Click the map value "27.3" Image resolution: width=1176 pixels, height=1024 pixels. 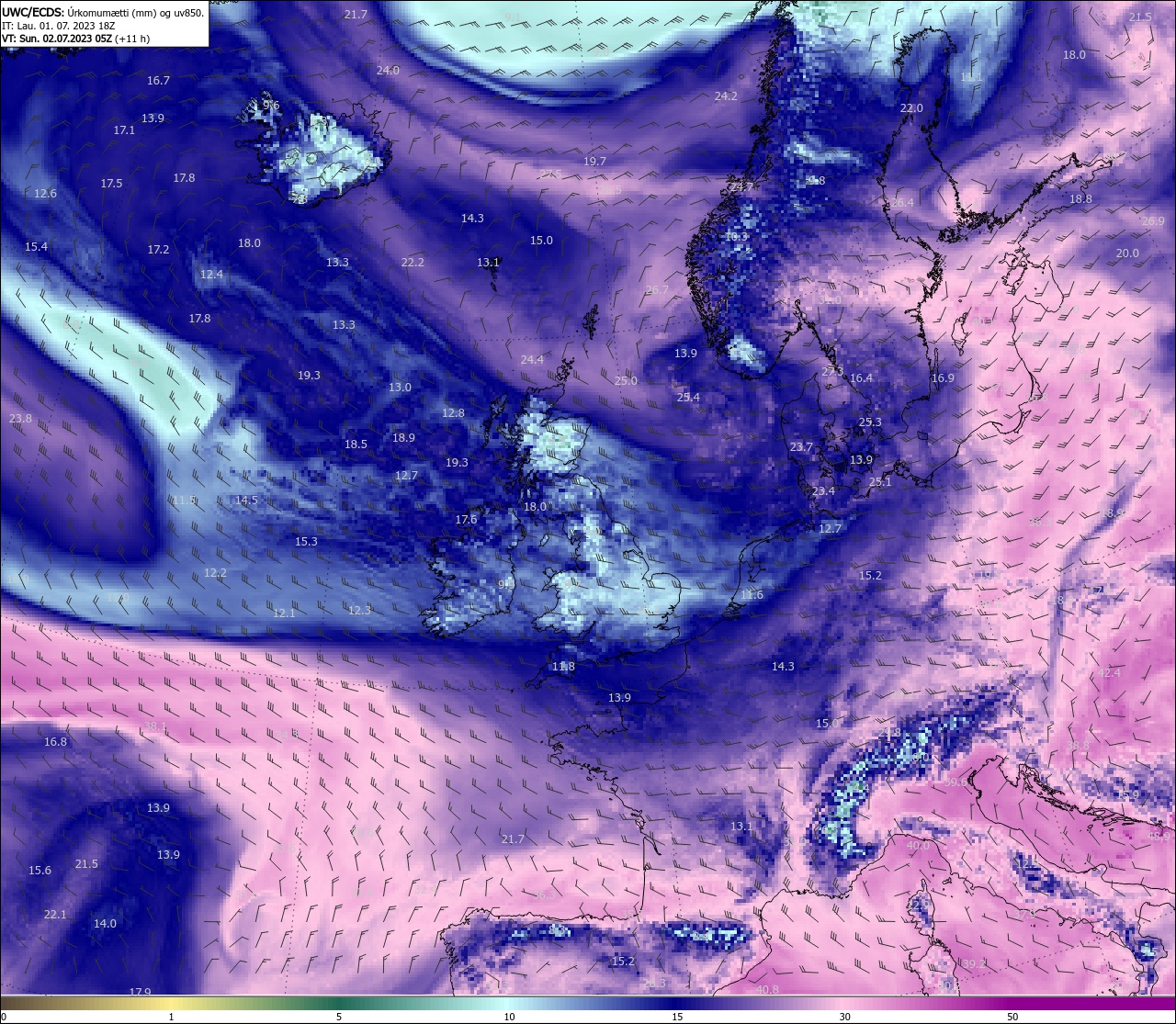tap(832, 372)
